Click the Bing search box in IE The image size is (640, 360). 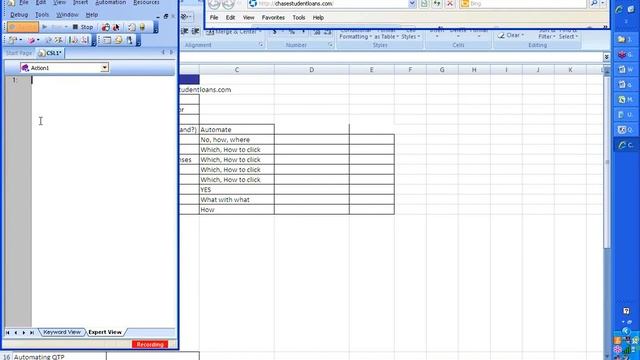523,4
